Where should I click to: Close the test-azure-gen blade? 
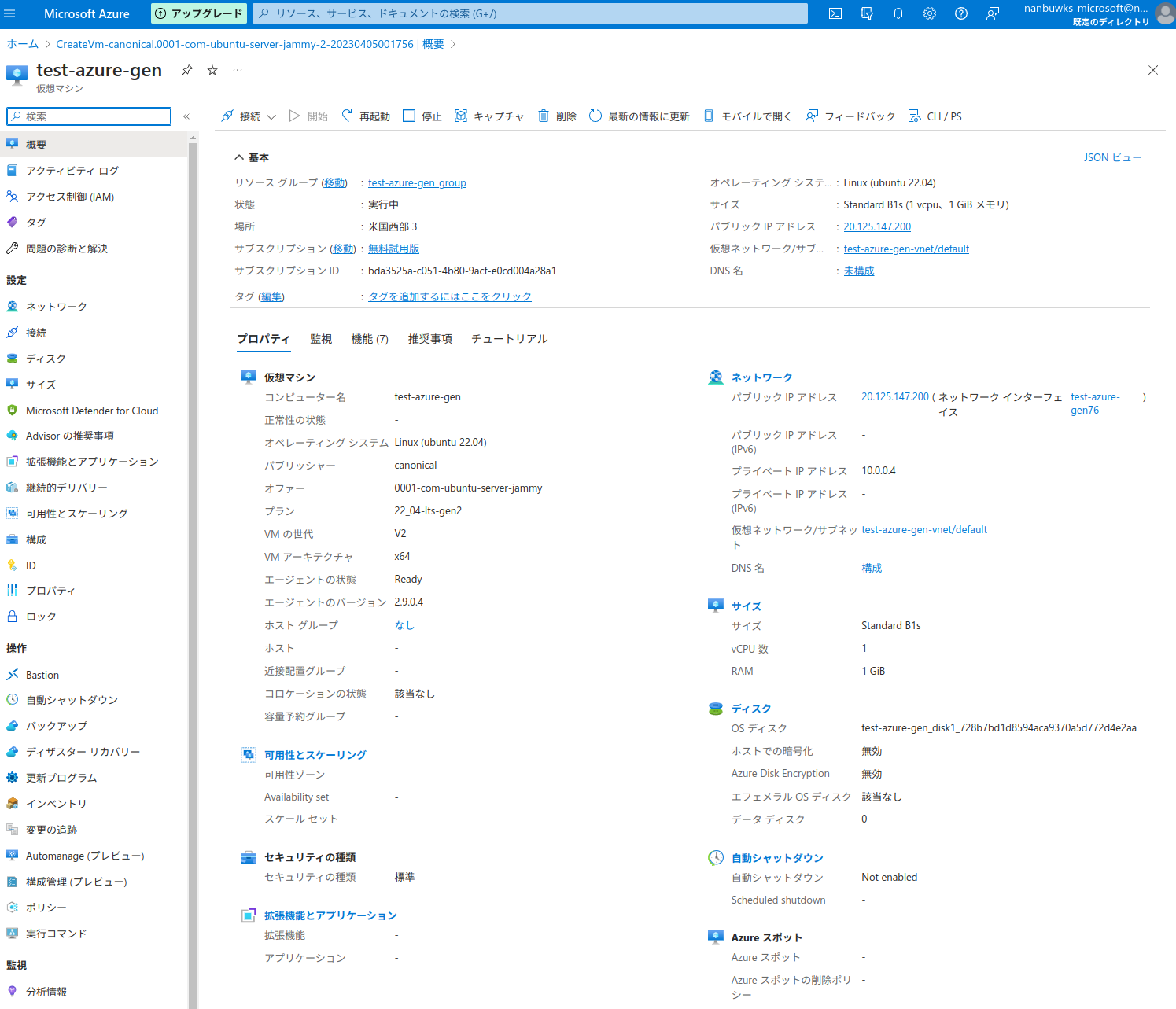click(1152, 70)
